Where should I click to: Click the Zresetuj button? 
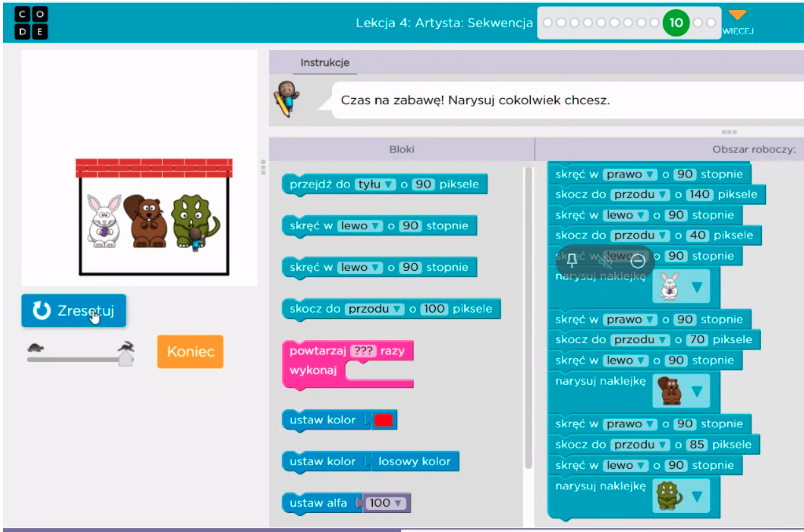click(x=73, y=311)
